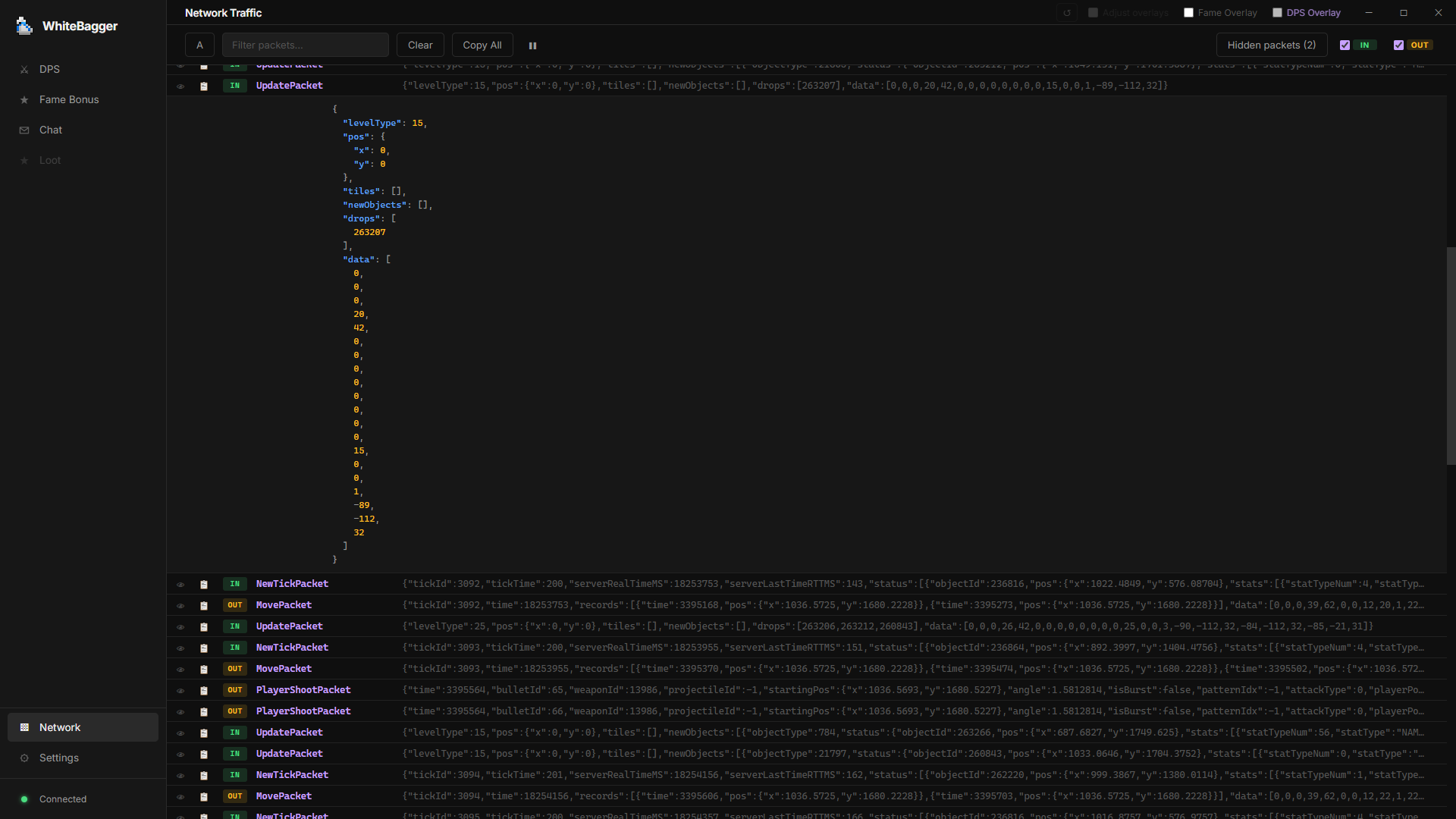
Task: Hide the expanded UpdatePacket via eye icon
Action: coord(180,86)
